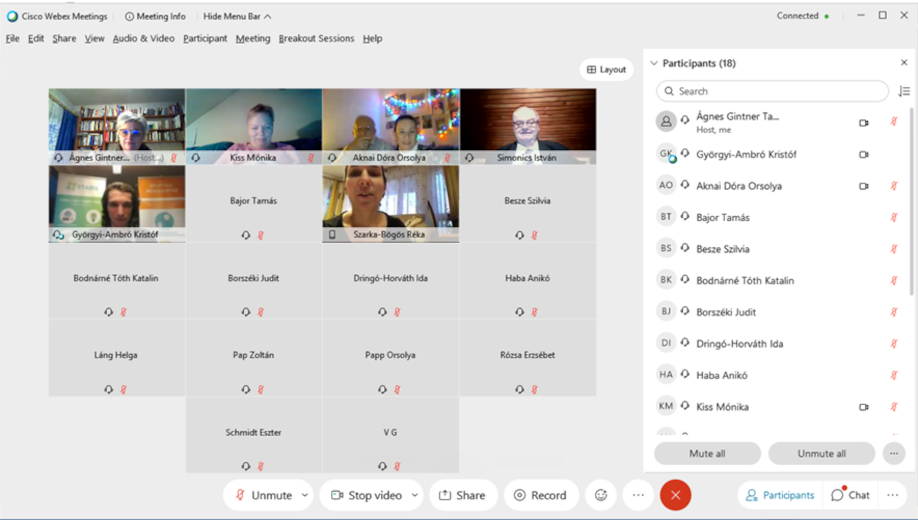The image size is (918, 520).
Task: Click the Cisco Webex Meetings logo icon
Action: pyautogui.click(x=12, y=16)
